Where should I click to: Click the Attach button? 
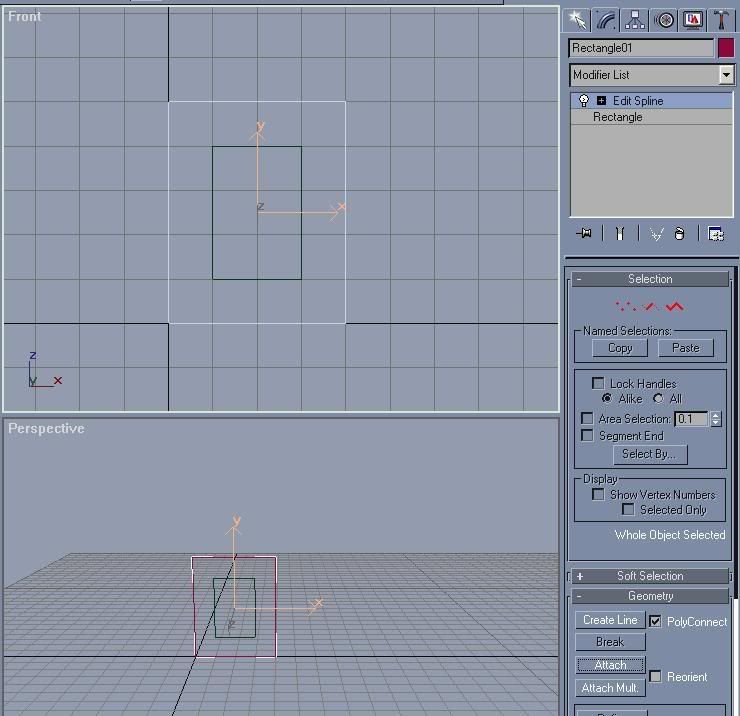(x=610, y=665)
